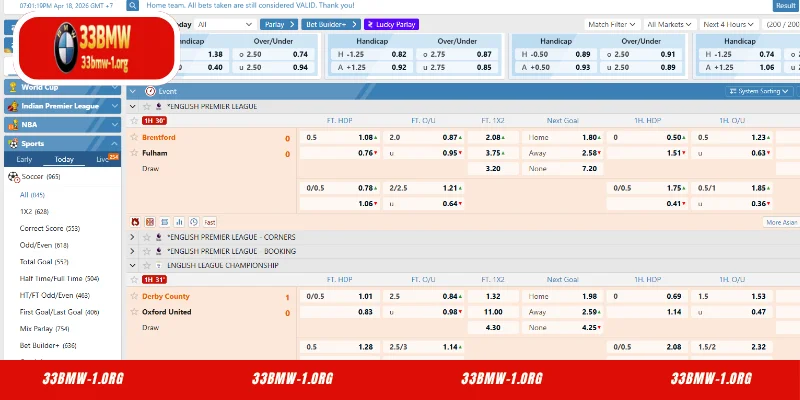Click Derby County FT. 1X2 odds 1.32

[493, 296]
